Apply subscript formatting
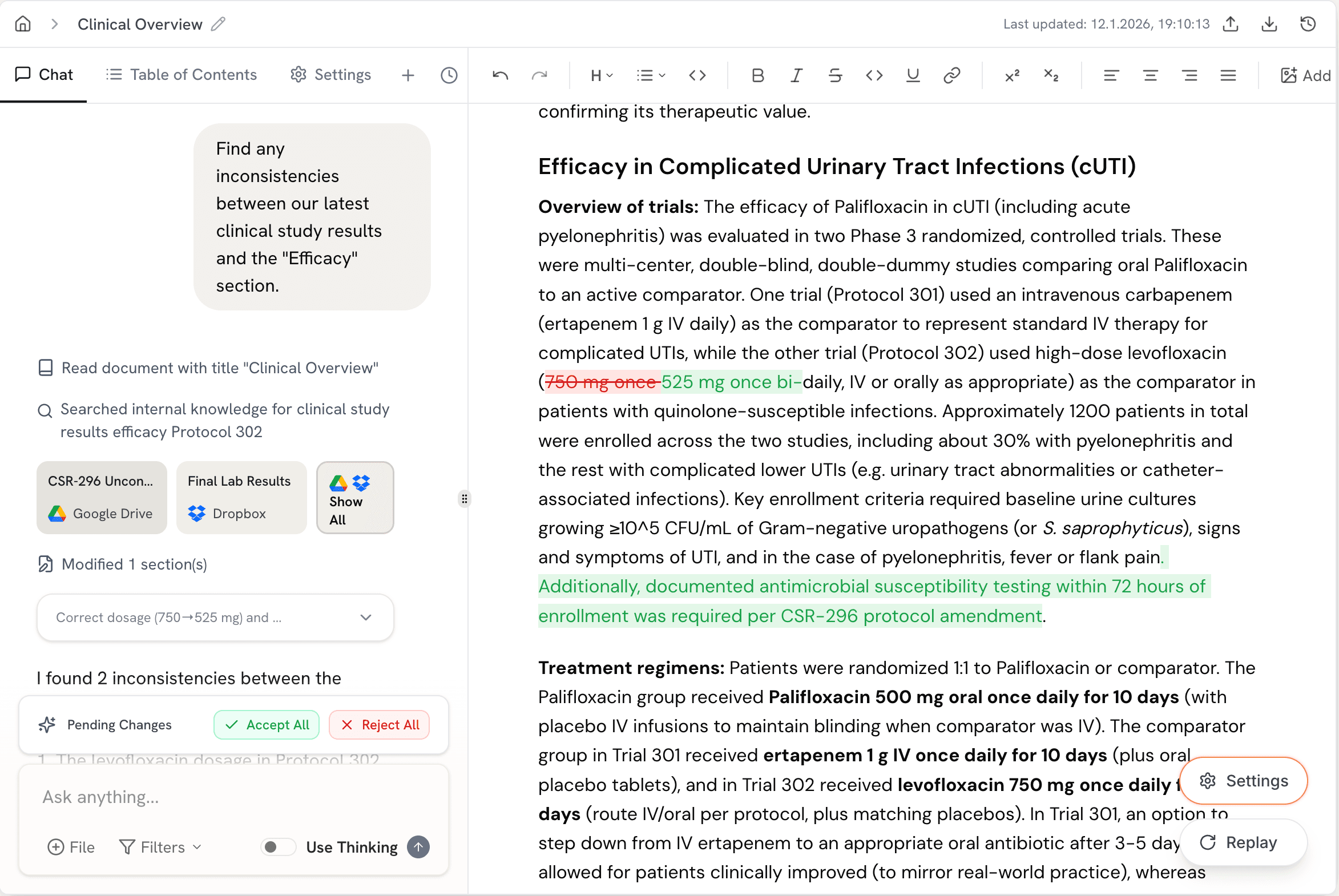1339x896 pixels. tap(1051, 75)
